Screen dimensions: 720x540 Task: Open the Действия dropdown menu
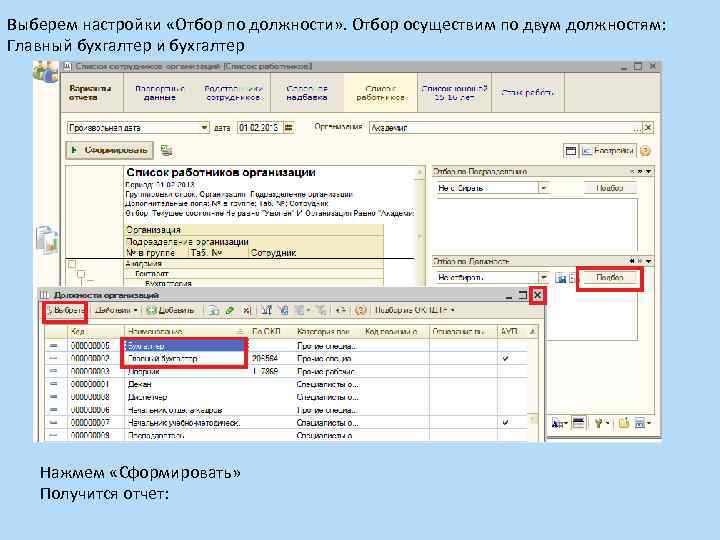[116, 310]
